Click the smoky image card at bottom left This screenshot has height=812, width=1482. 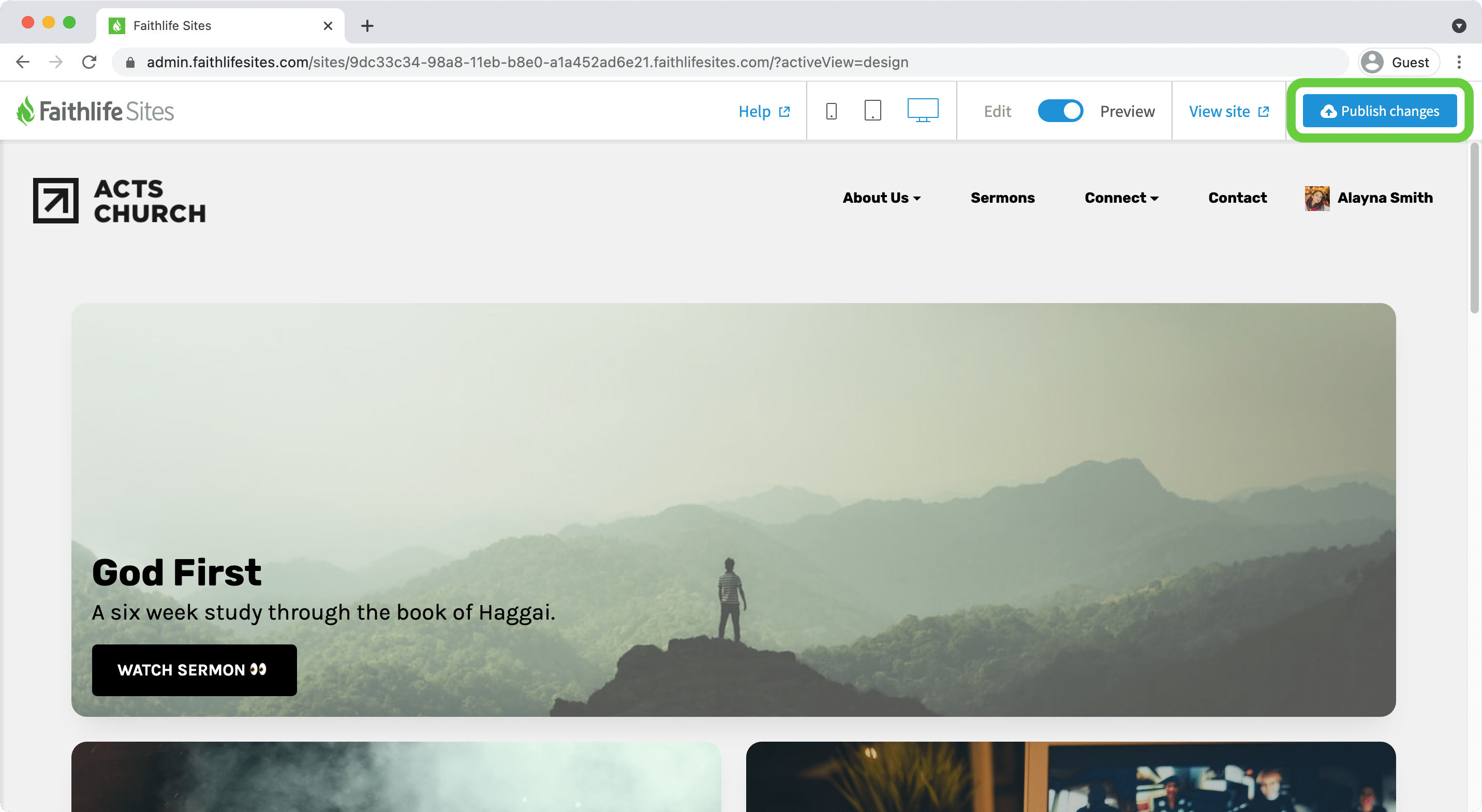coord(396,776)
